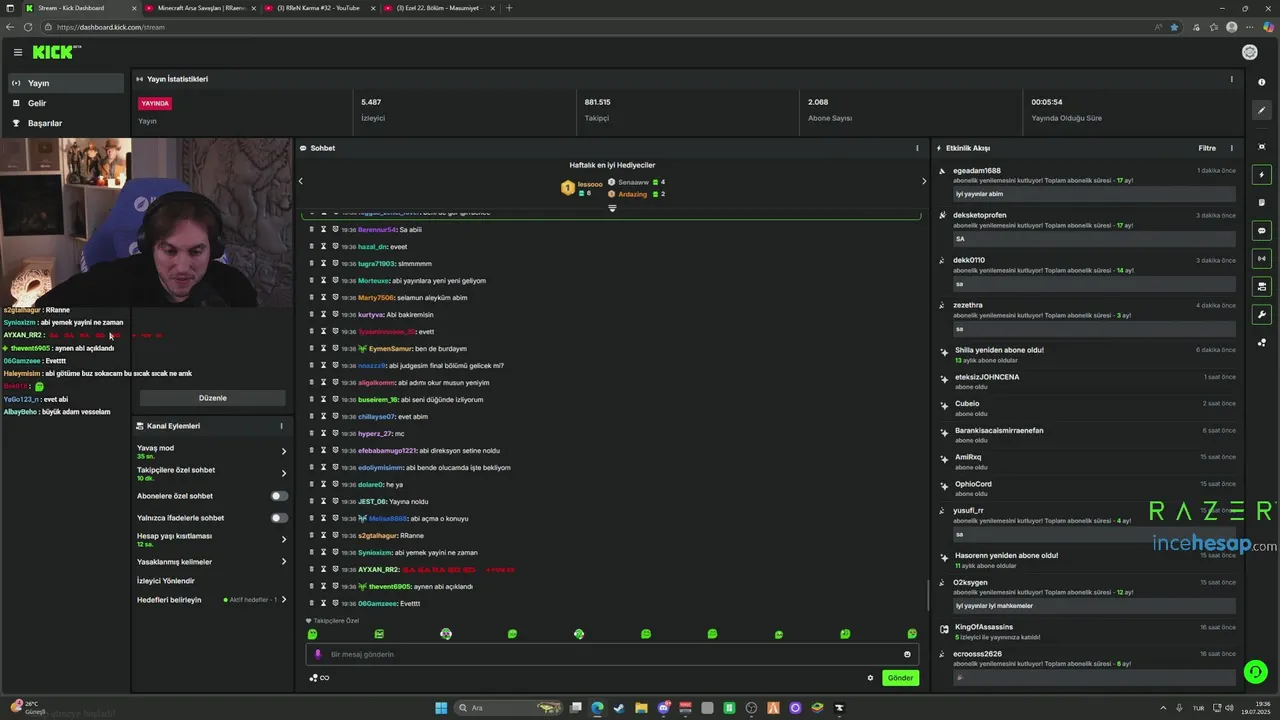
Task: Expand Yavaş mod options
Action: [x=284, y=452]
